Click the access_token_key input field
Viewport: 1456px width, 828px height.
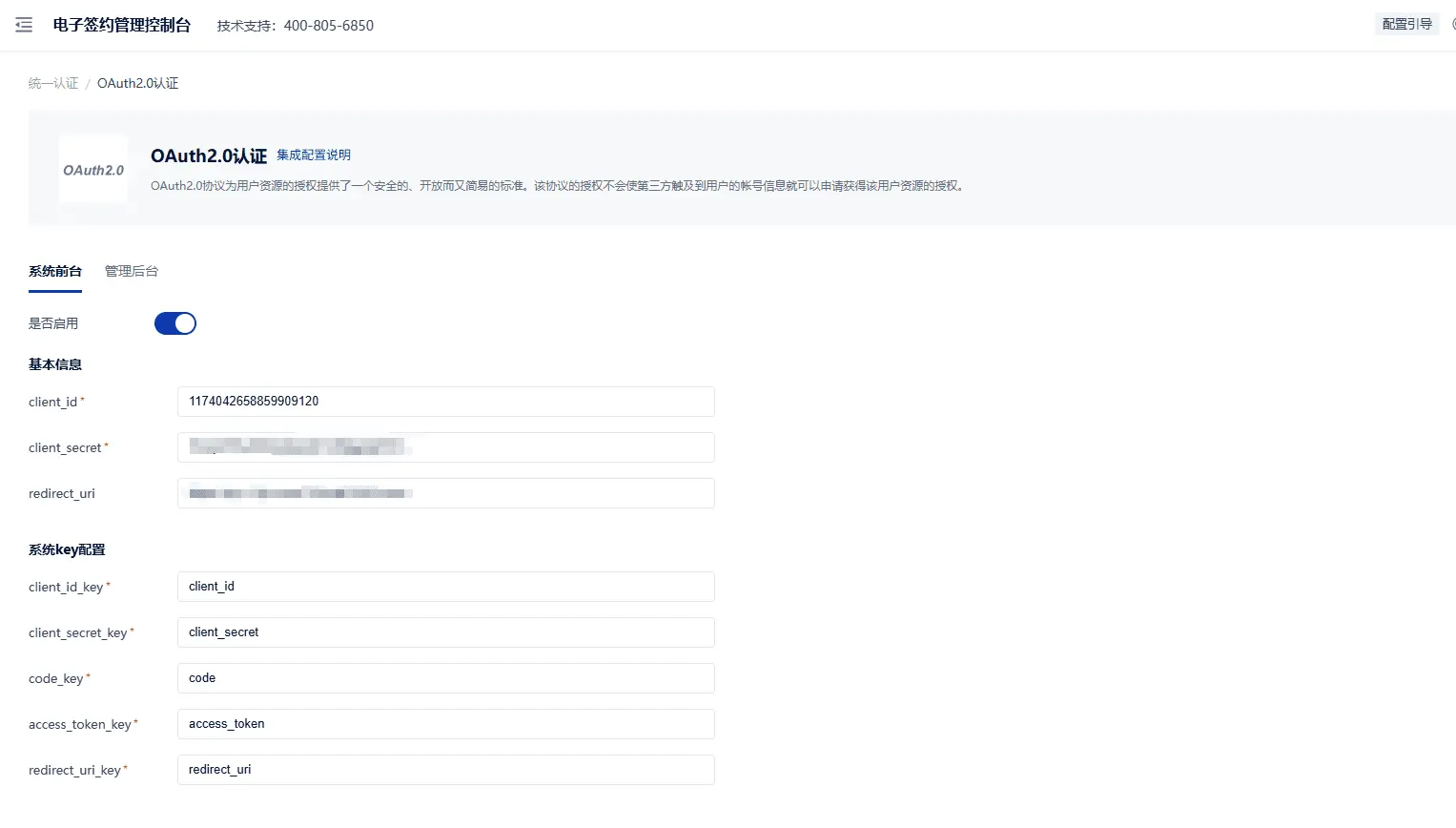coord(445,724)
